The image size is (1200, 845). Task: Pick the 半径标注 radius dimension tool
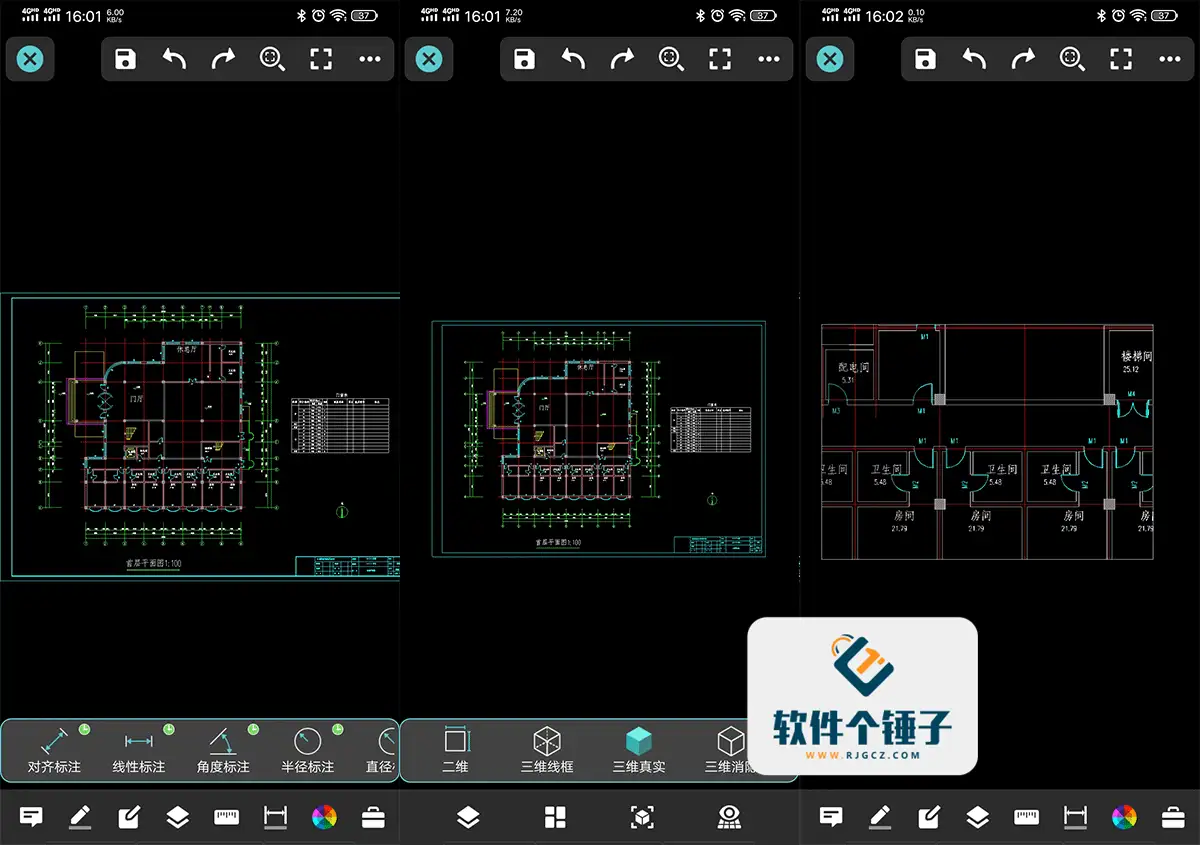[307, 750]
